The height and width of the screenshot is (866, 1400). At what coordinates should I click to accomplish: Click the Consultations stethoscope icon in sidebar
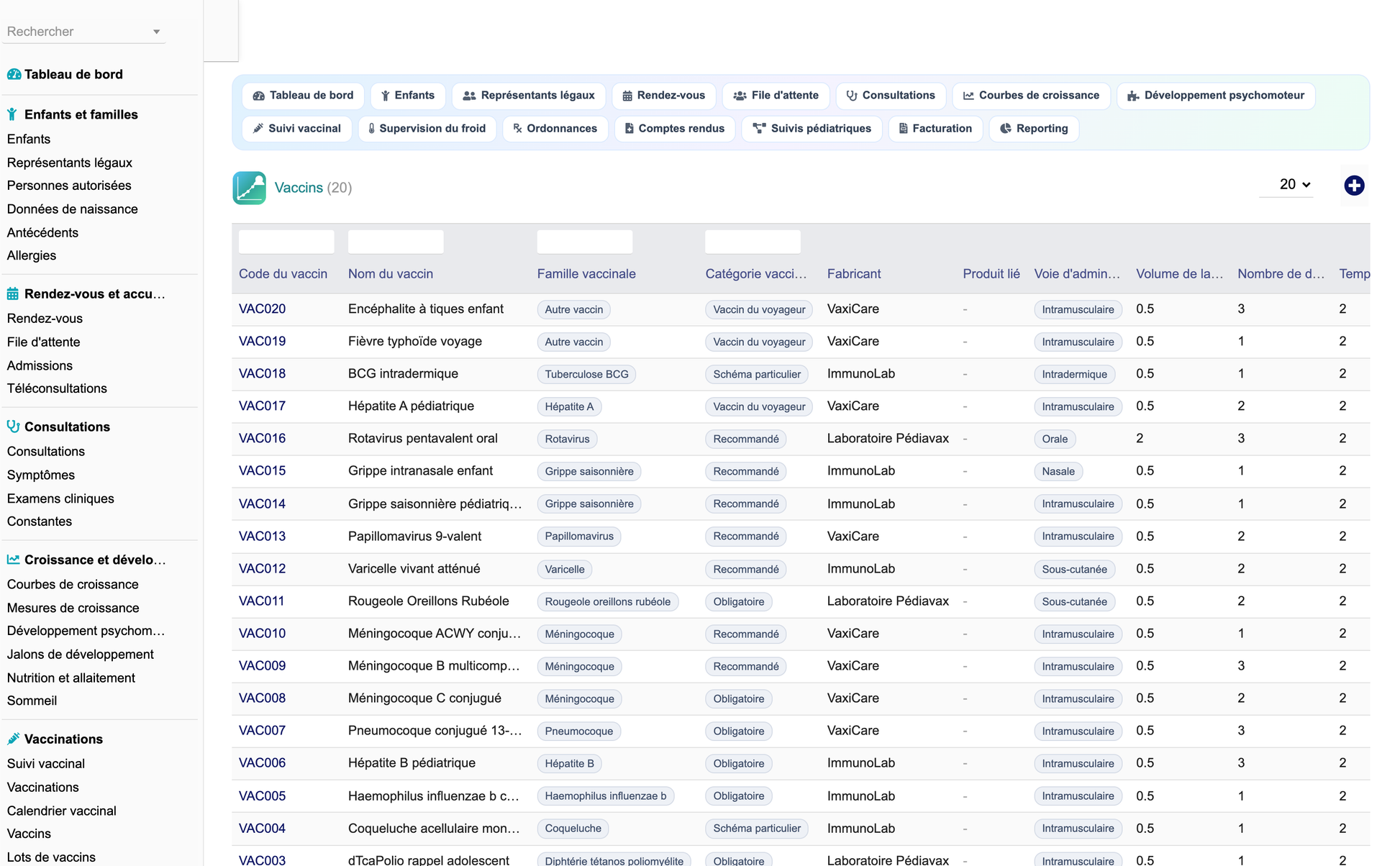tap(13, 427)
